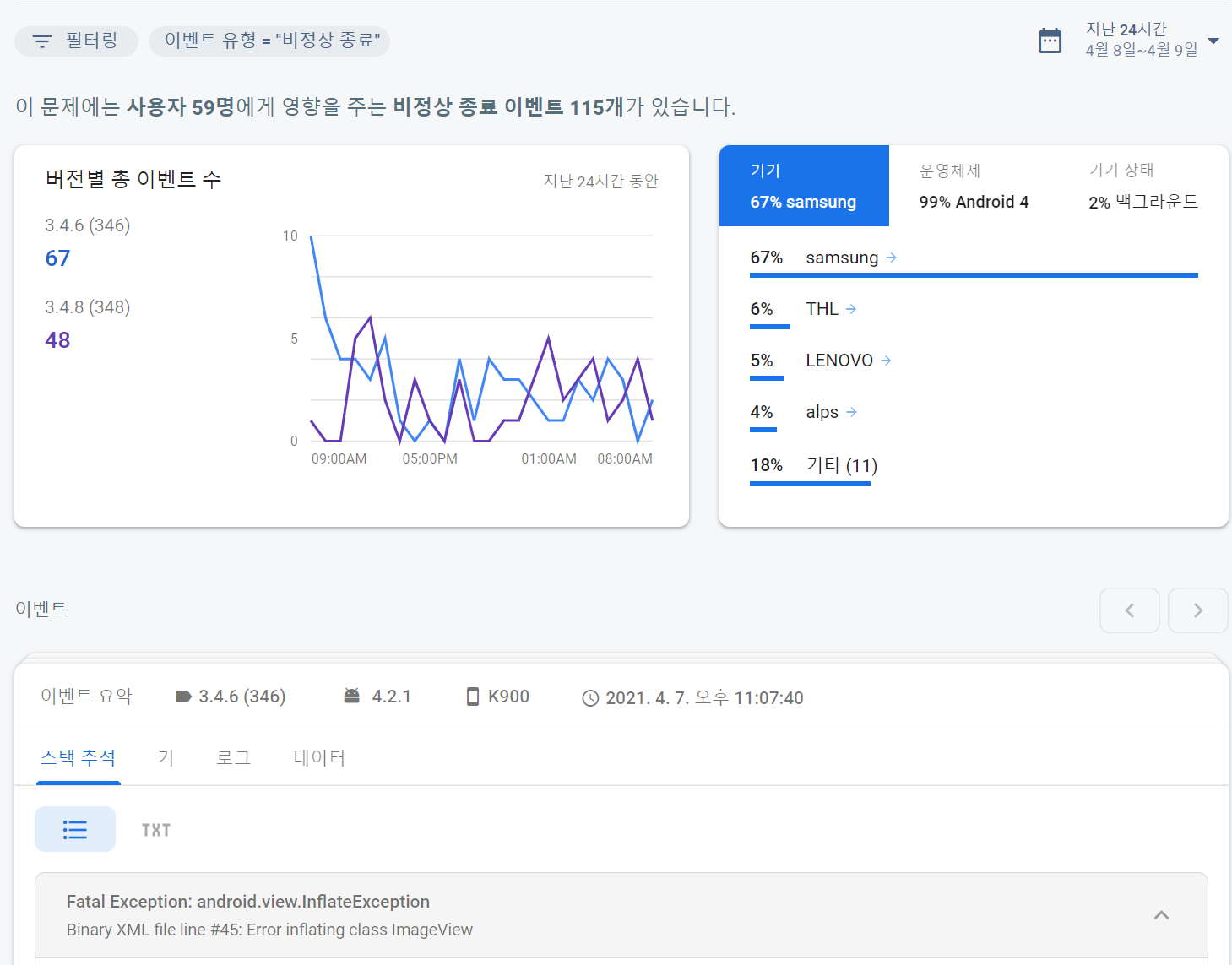Click the arrow icon next to LENOVO
Viewport: 1232px width, 965px height.
(x=886, y=361)
